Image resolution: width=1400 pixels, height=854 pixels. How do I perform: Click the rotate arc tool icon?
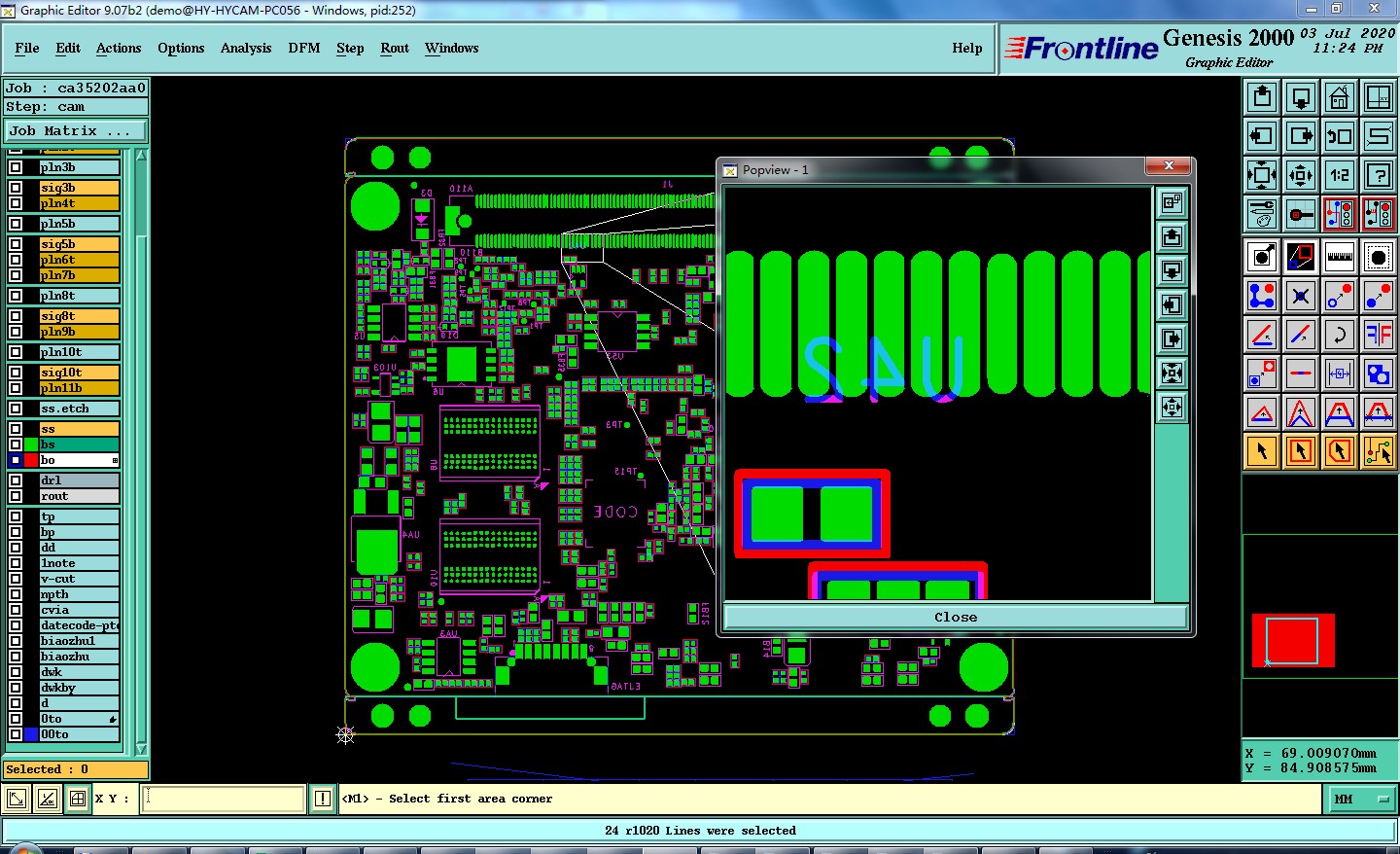[1340, 335]
